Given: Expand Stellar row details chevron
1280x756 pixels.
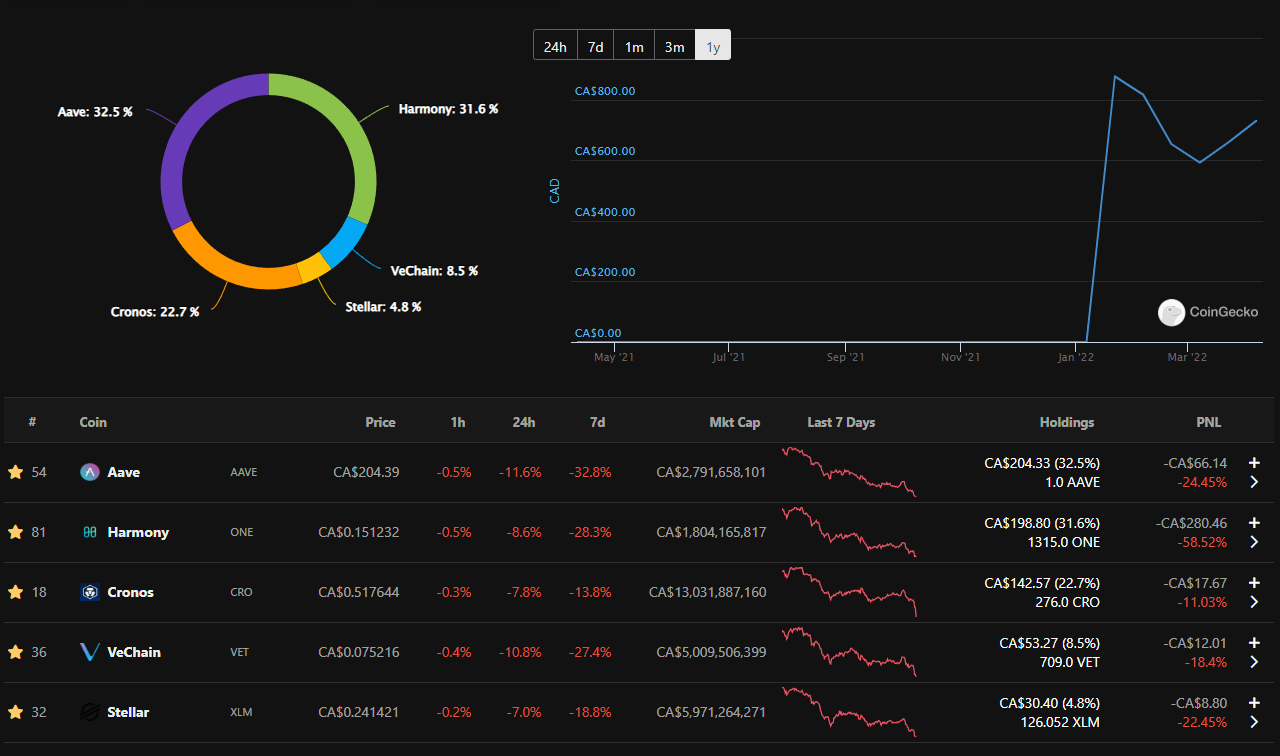Looking at the screenshot, I should click(1254, 722).
